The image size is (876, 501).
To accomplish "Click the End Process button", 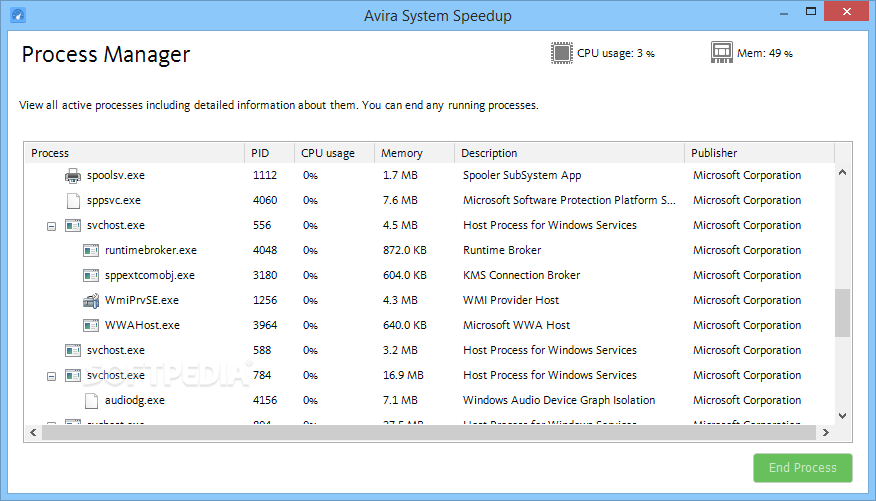I will pos(803,468).
